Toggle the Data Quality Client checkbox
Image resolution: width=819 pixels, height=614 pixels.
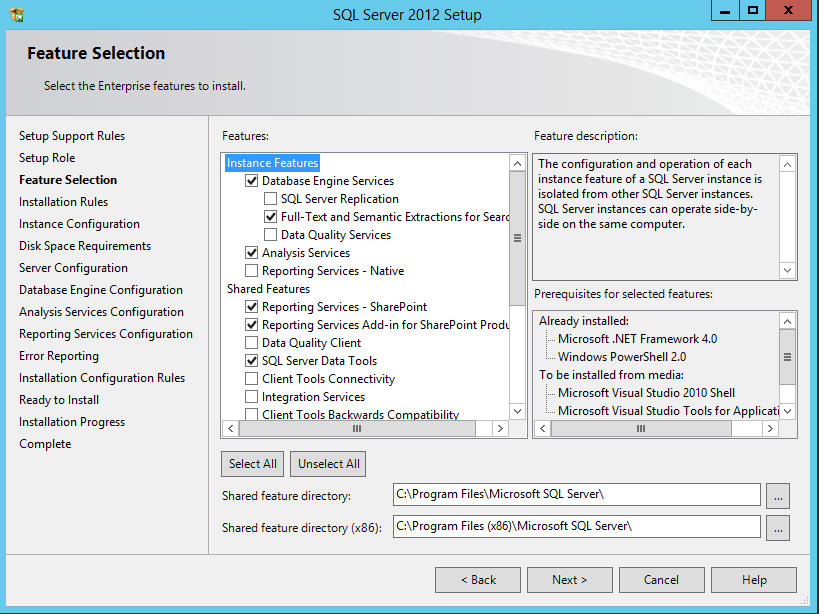click(252, 343)
